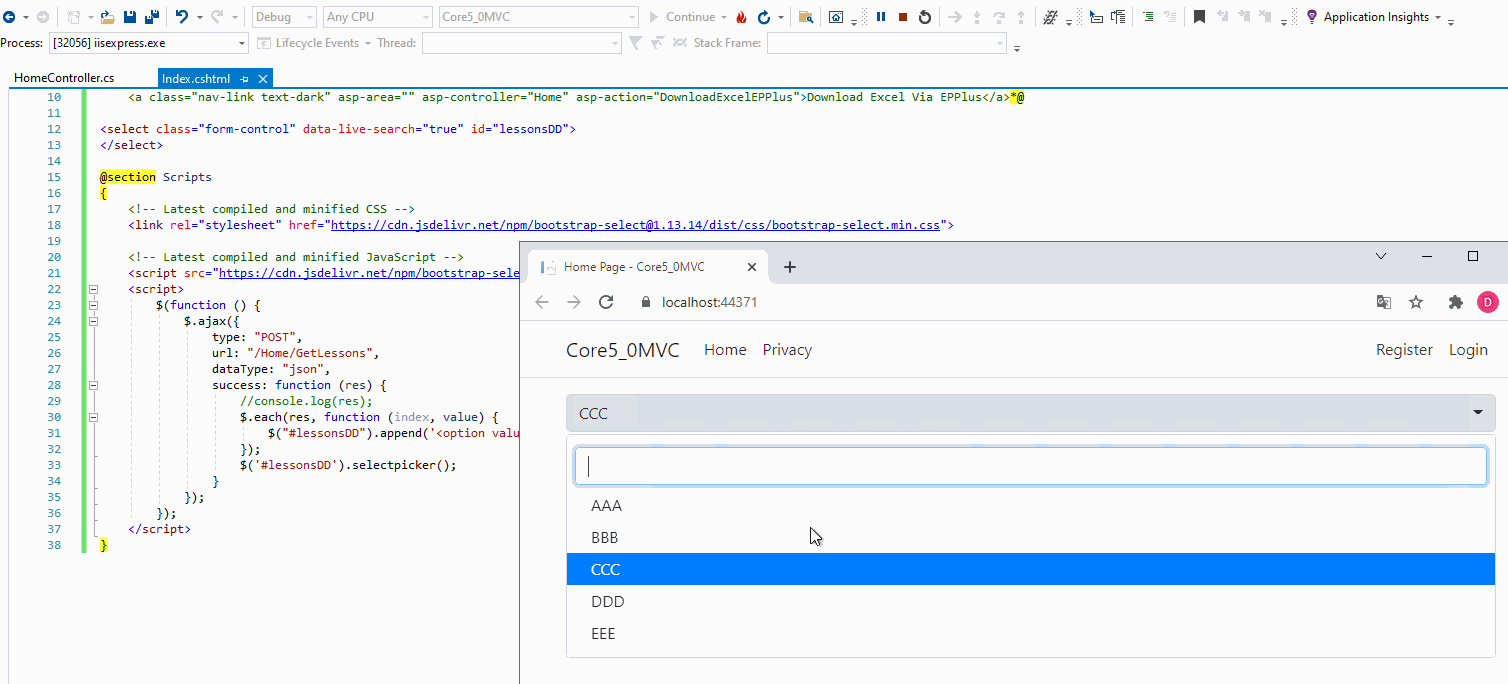Viewport: 1508px width, 684px height.
Task: Pin the Index.cshtml tab
Action: pyautogui.click(x=245, y=79)
